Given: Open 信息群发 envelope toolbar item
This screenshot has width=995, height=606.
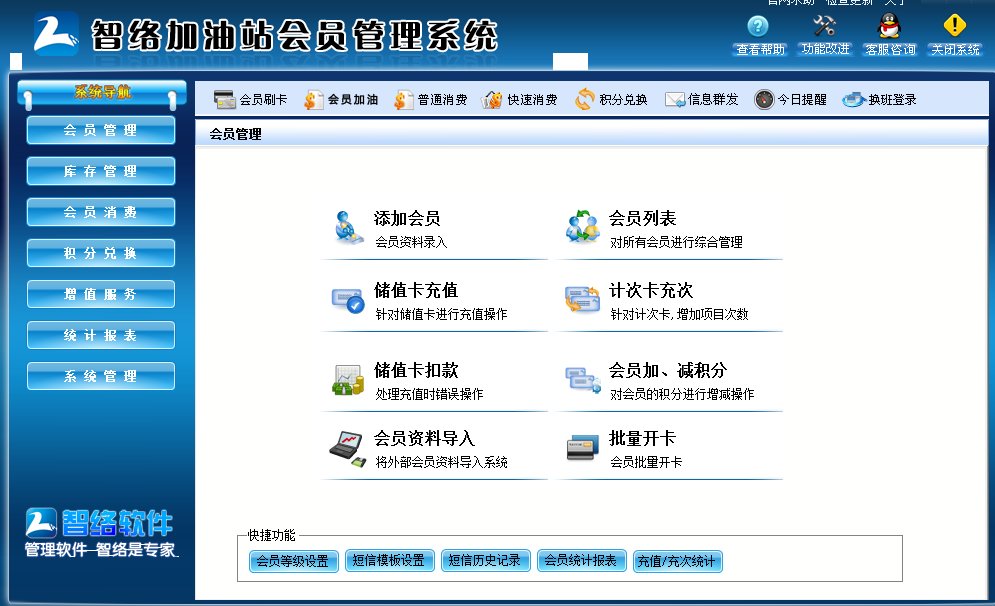Looking at the screenshot, I should coord(701,100).
